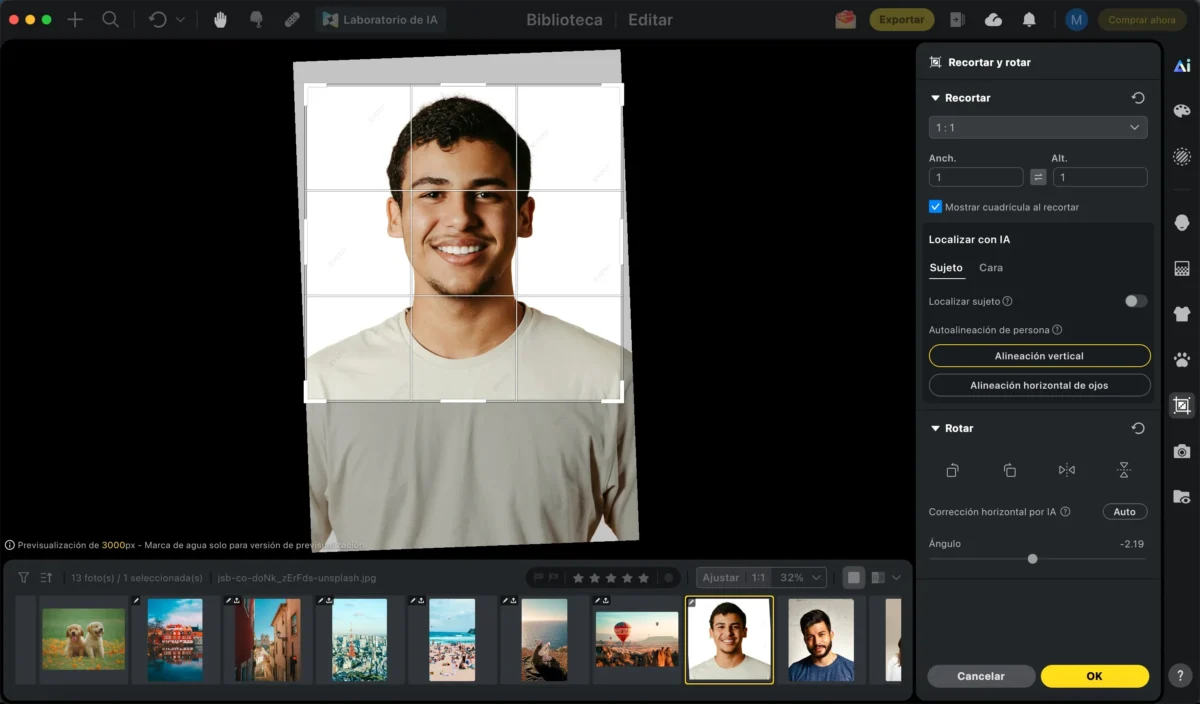This screenshot has width=1200, height=704.
Task: Select the paw pet retouch icon
Action: [x=1182, y=359]
